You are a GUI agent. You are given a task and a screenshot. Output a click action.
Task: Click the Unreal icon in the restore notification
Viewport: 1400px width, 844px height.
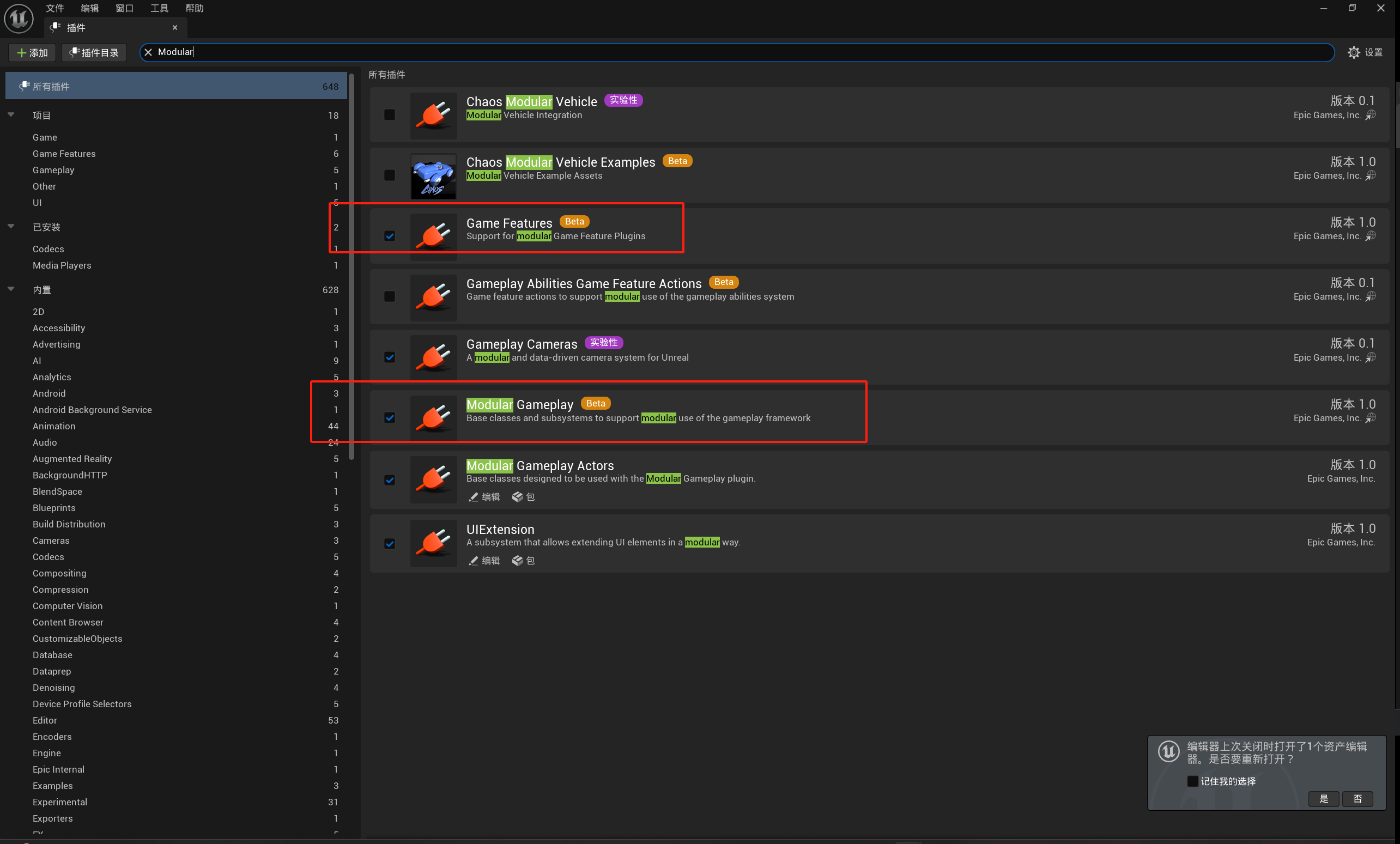pos(1168,752)
